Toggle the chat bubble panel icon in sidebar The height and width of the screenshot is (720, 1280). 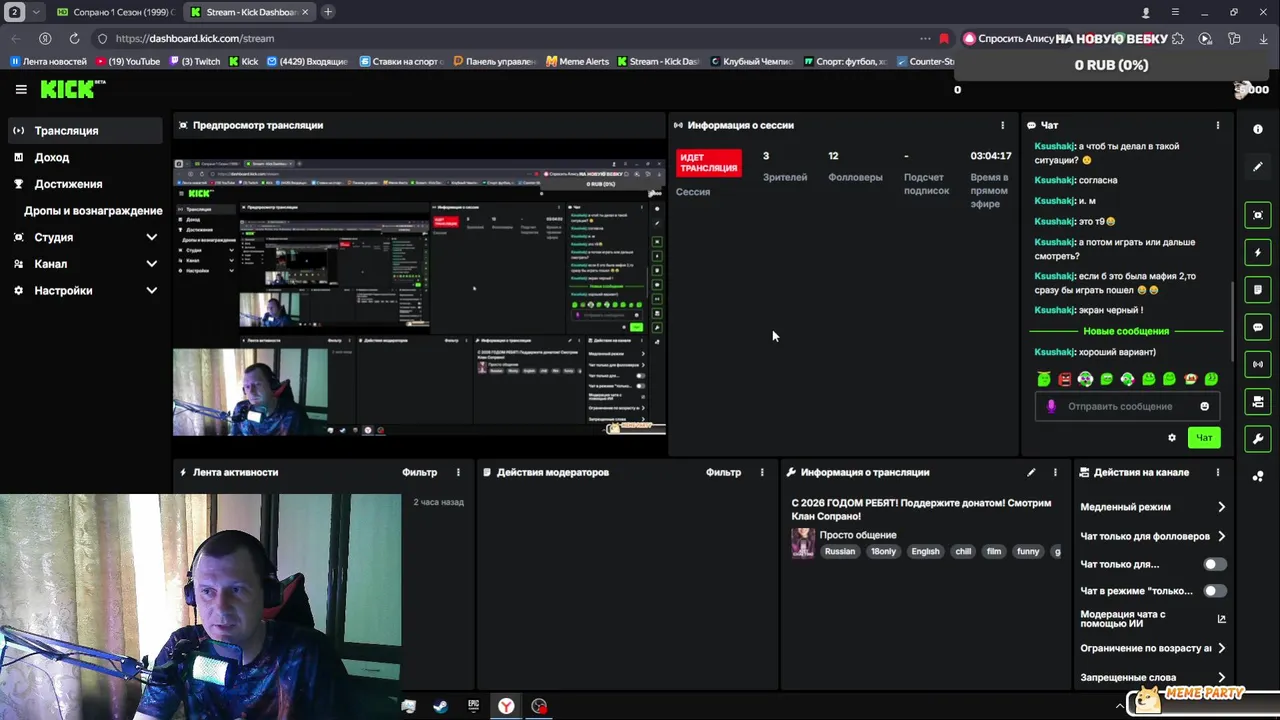1258,327
